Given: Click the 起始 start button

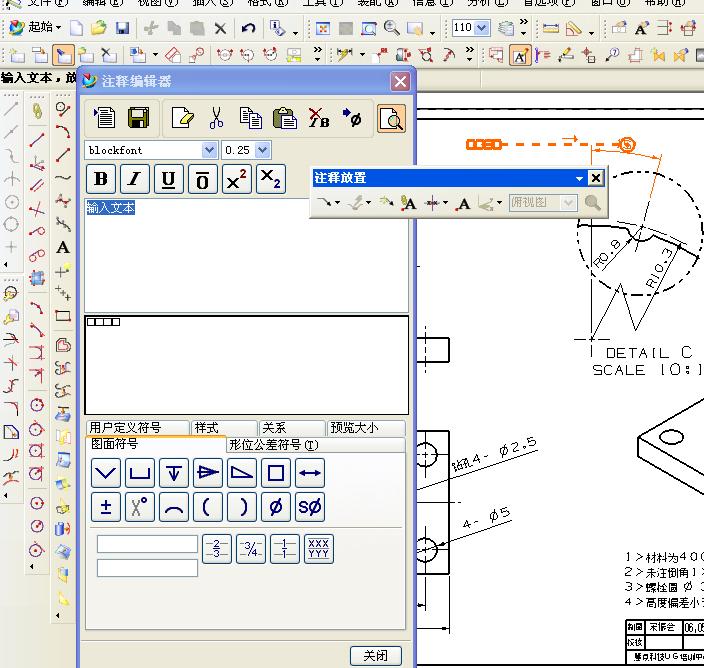Looking at the screenshot, I should point(35,28).
